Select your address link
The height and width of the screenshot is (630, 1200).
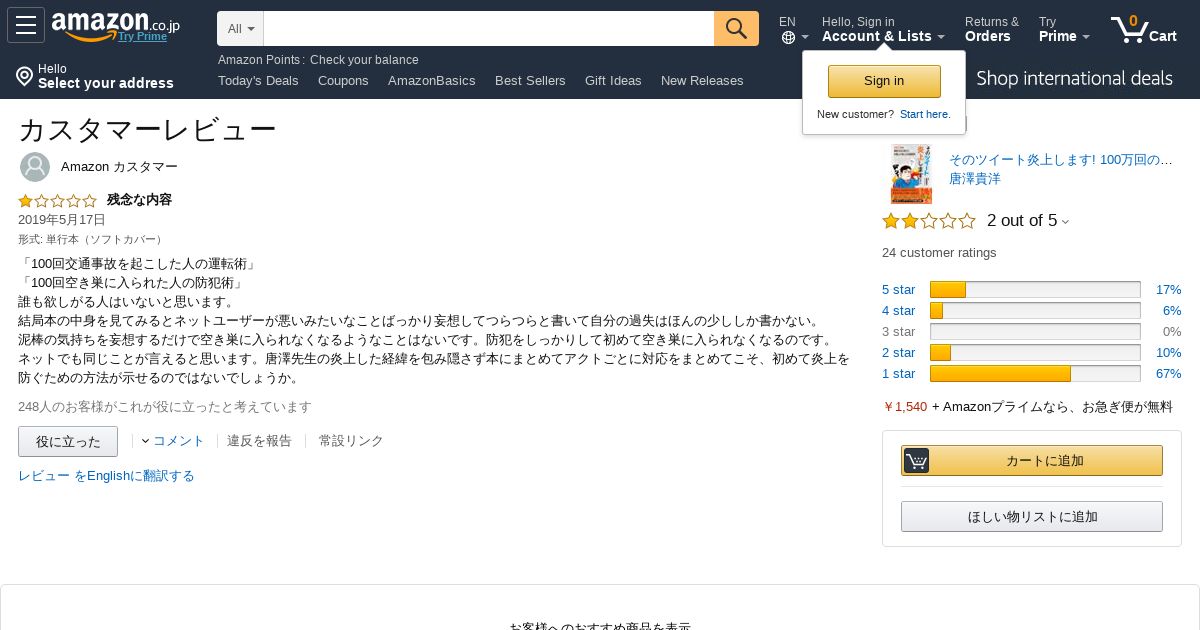tap(105, 83)
